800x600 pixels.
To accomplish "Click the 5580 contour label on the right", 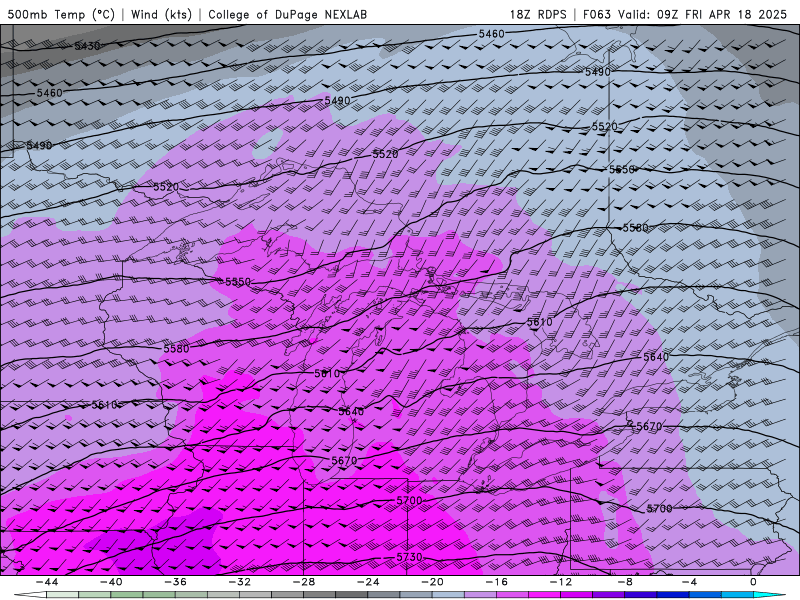I will [635, 228].
